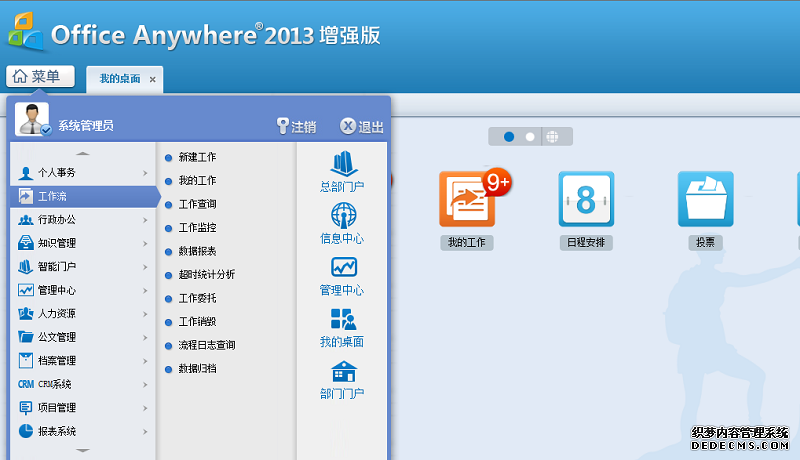
Task: Click the Office Anywhere logo
Action: pos(26,32)
